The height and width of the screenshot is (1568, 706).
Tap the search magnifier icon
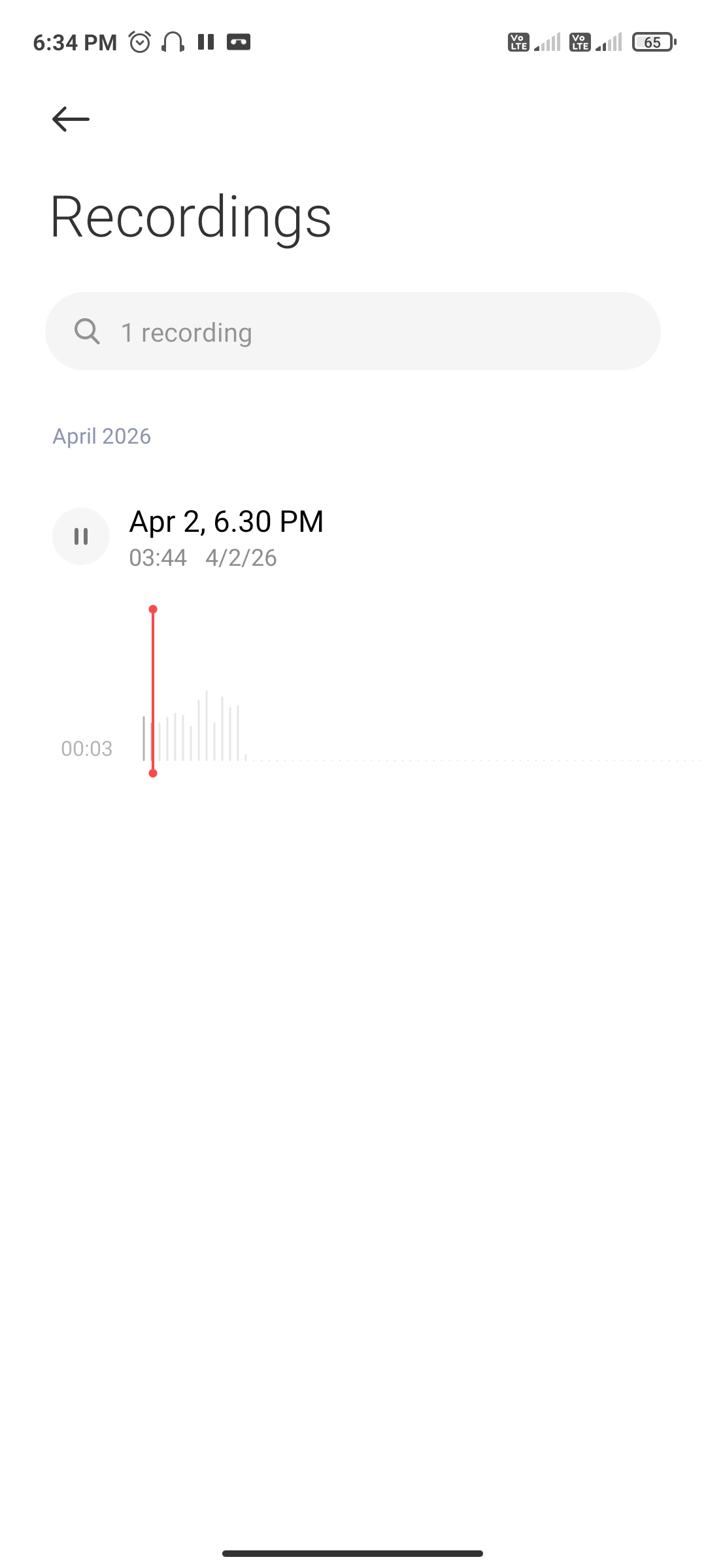pos(87,331)
